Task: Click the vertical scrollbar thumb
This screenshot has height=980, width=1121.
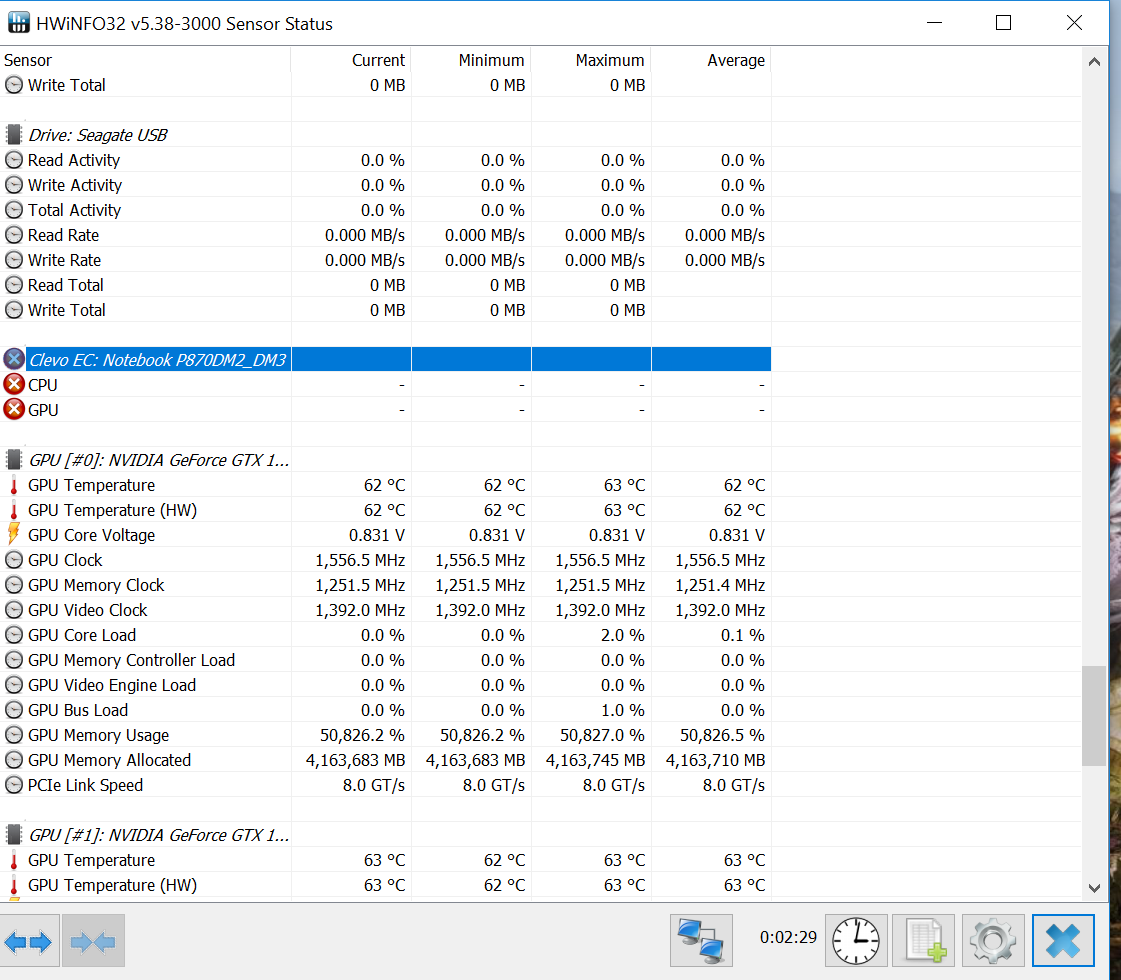Action: 1094,716
